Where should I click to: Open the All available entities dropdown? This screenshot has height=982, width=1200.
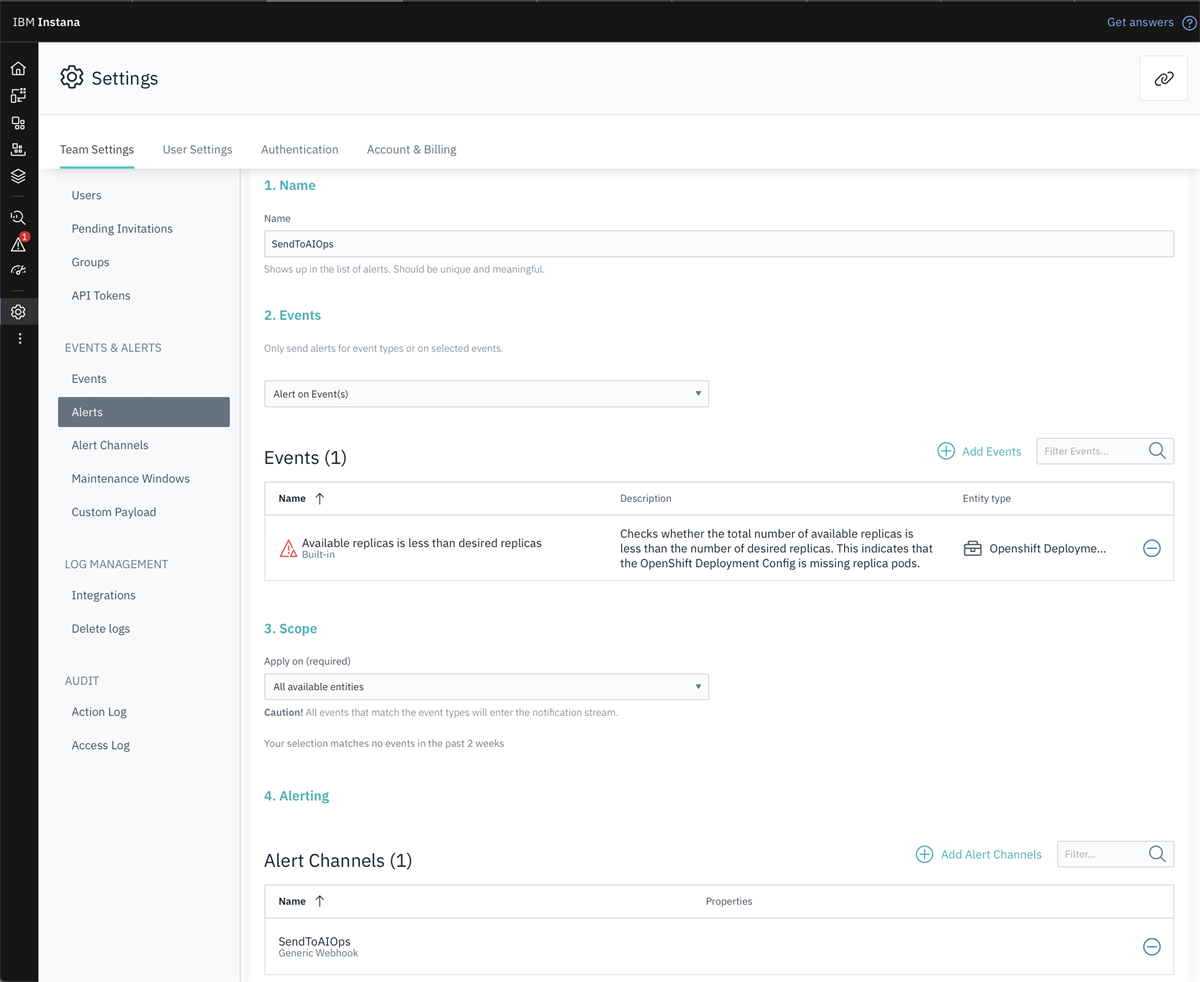point(486,687)
